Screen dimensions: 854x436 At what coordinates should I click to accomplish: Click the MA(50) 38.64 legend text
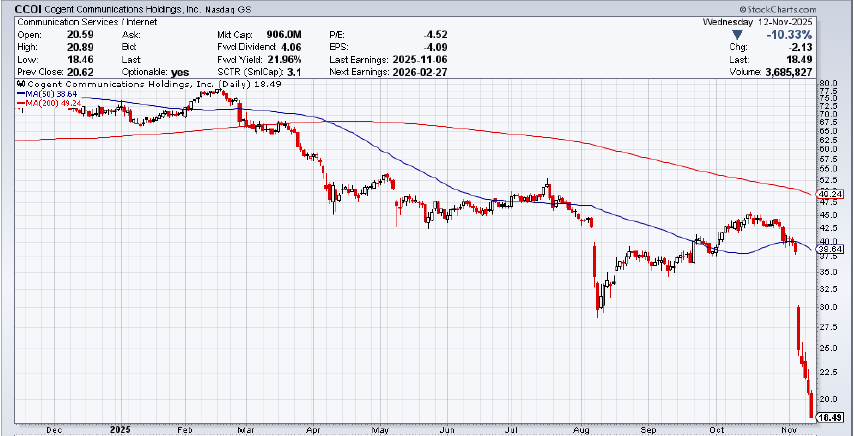49,94
